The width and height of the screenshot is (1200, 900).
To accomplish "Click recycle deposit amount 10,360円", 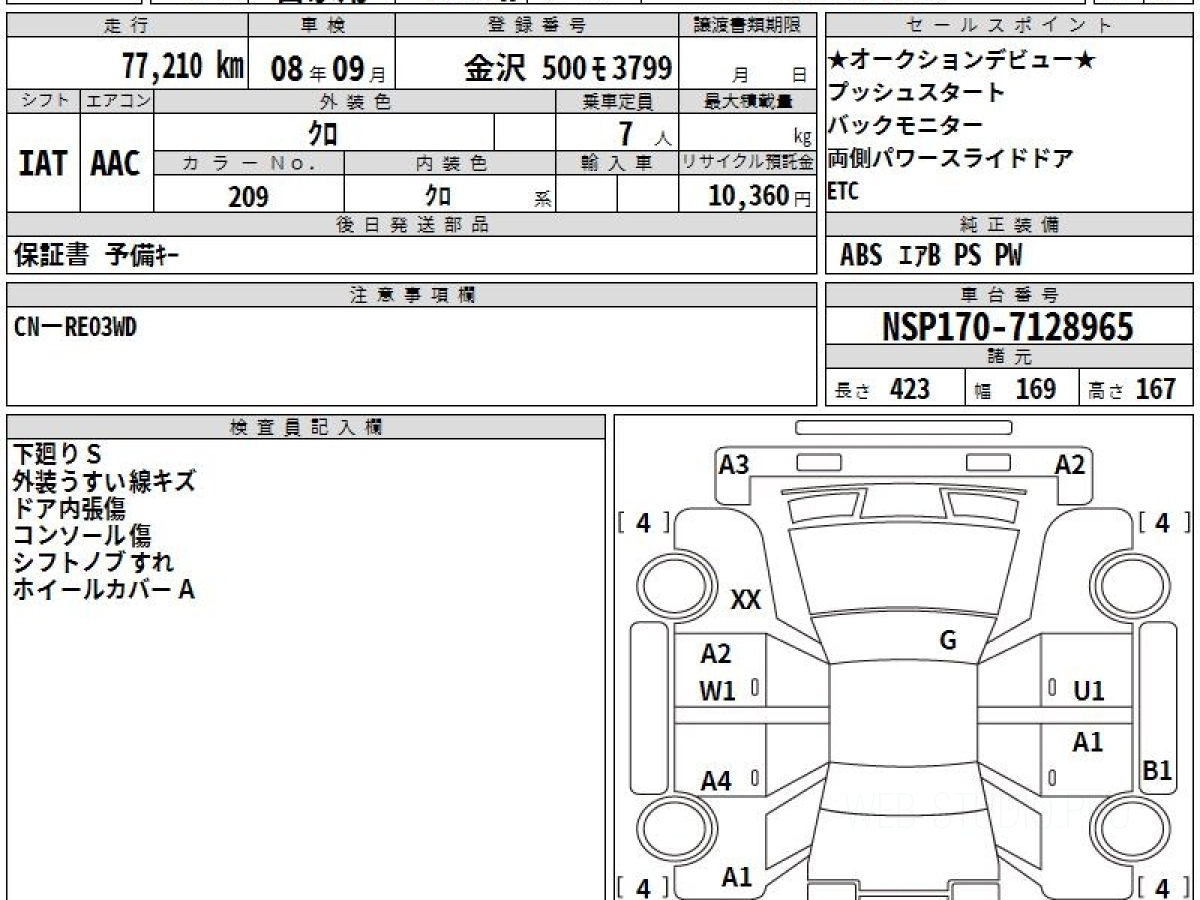I will 760,196.
